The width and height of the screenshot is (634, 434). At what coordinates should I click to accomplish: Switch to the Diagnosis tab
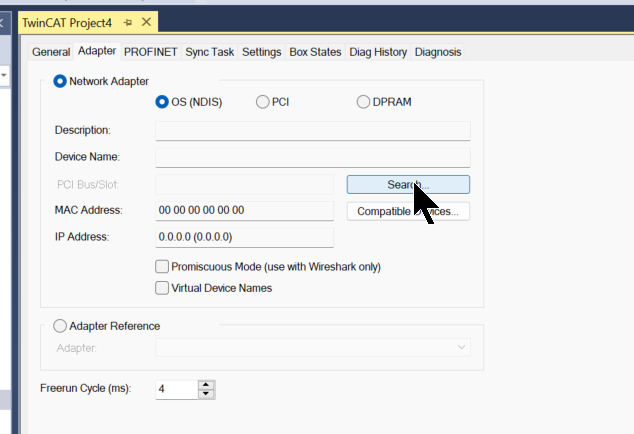coord(438,52)
